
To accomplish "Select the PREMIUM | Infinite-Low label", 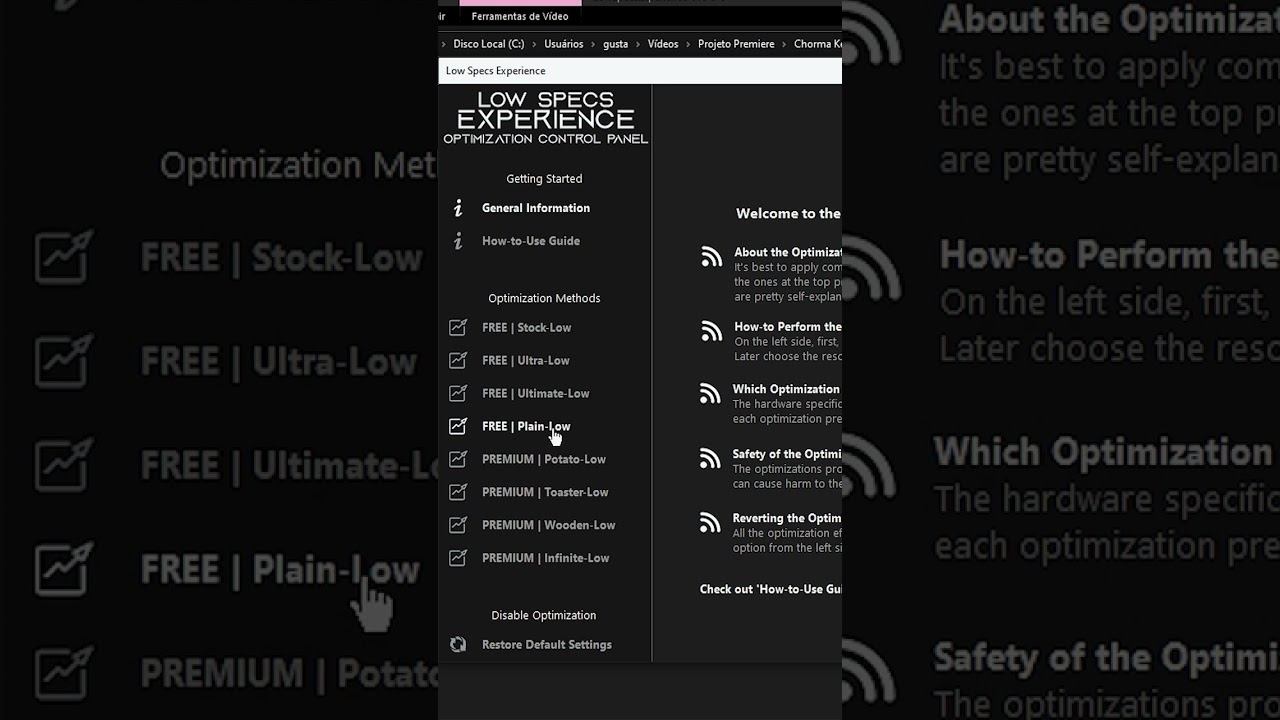I will pos(546,558).
